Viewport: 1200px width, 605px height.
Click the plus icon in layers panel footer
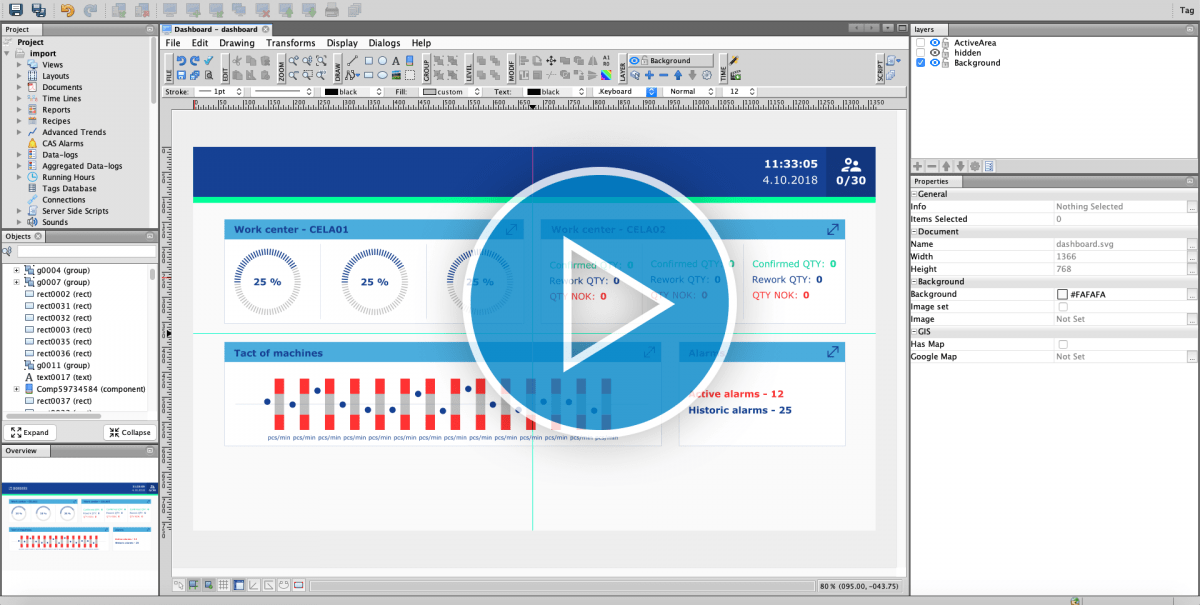click(919, 166)
